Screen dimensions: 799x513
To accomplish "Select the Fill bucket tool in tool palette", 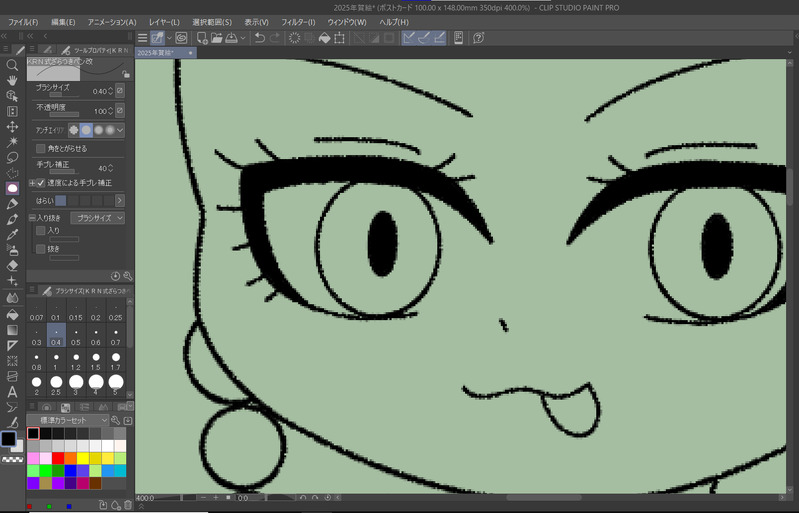I will coord(12,315).
